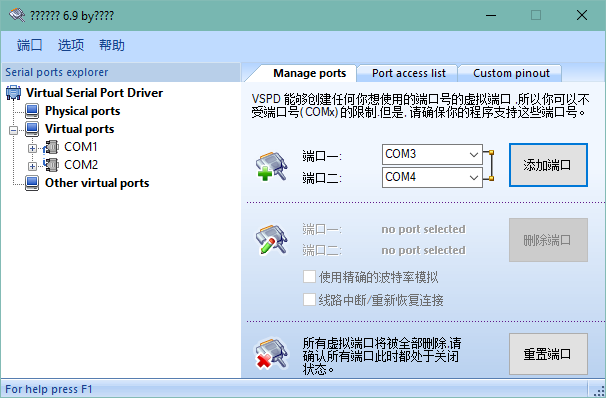Toggle 线路中断/重新恢复连接 checkbox
The image size is (606, 398).
click(x=309, y=299)
